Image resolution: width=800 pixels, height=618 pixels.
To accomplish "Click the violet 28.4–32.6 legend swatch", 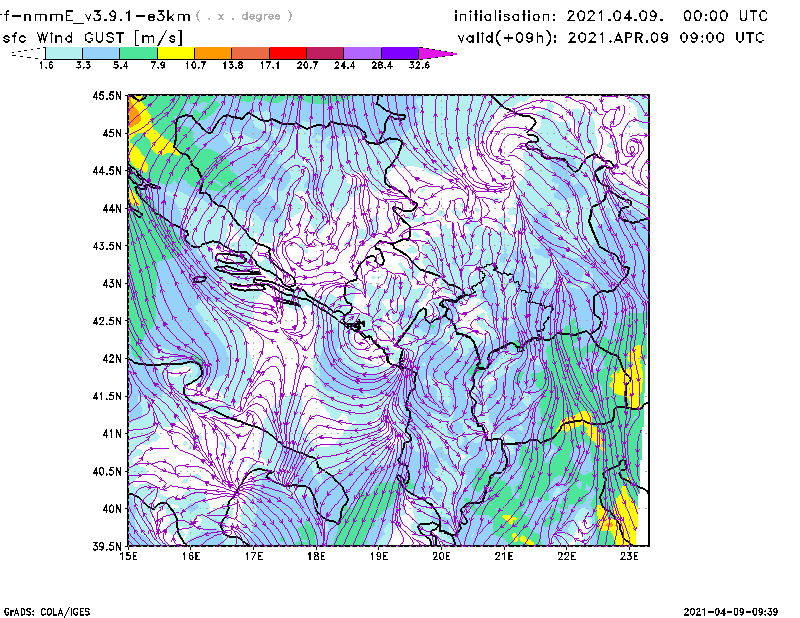I will (400, 53).
